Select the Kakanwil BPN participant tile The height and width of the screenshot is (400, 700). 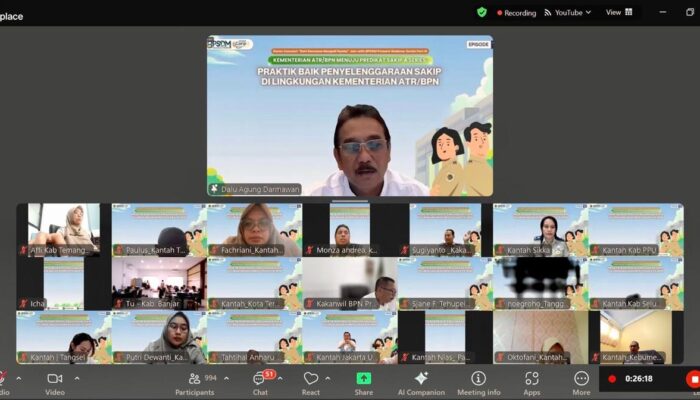tap(350, 283)
